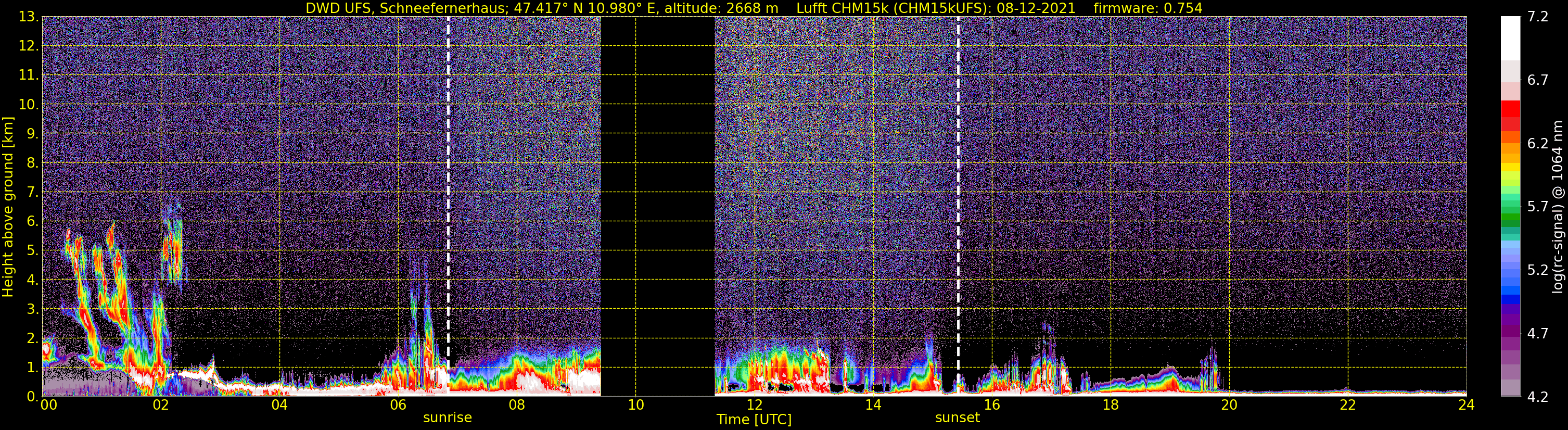Click the time-axis tick label '00'
Image resolution: width=1568 pixels, height=430 pixels.
[x=49, y=405]
